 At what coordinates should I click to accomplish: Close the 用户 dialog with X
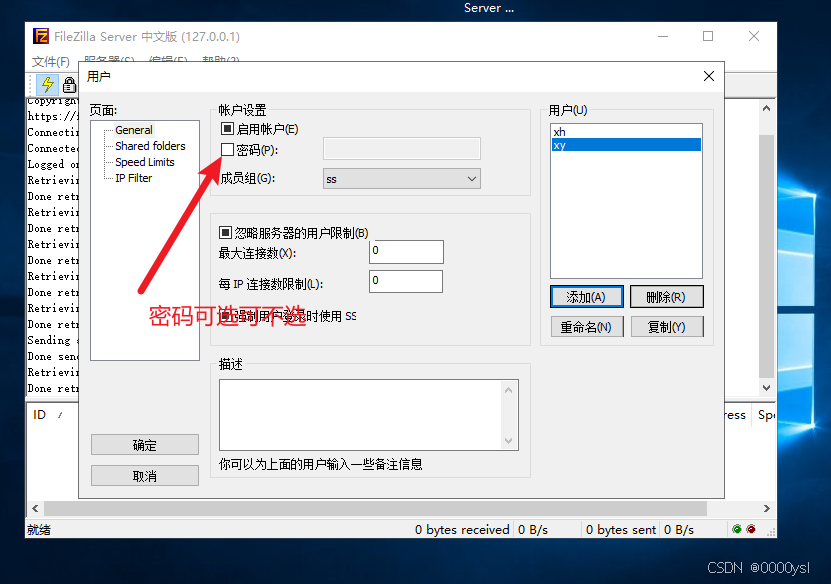pyautogui.click(x=709, y=76)
